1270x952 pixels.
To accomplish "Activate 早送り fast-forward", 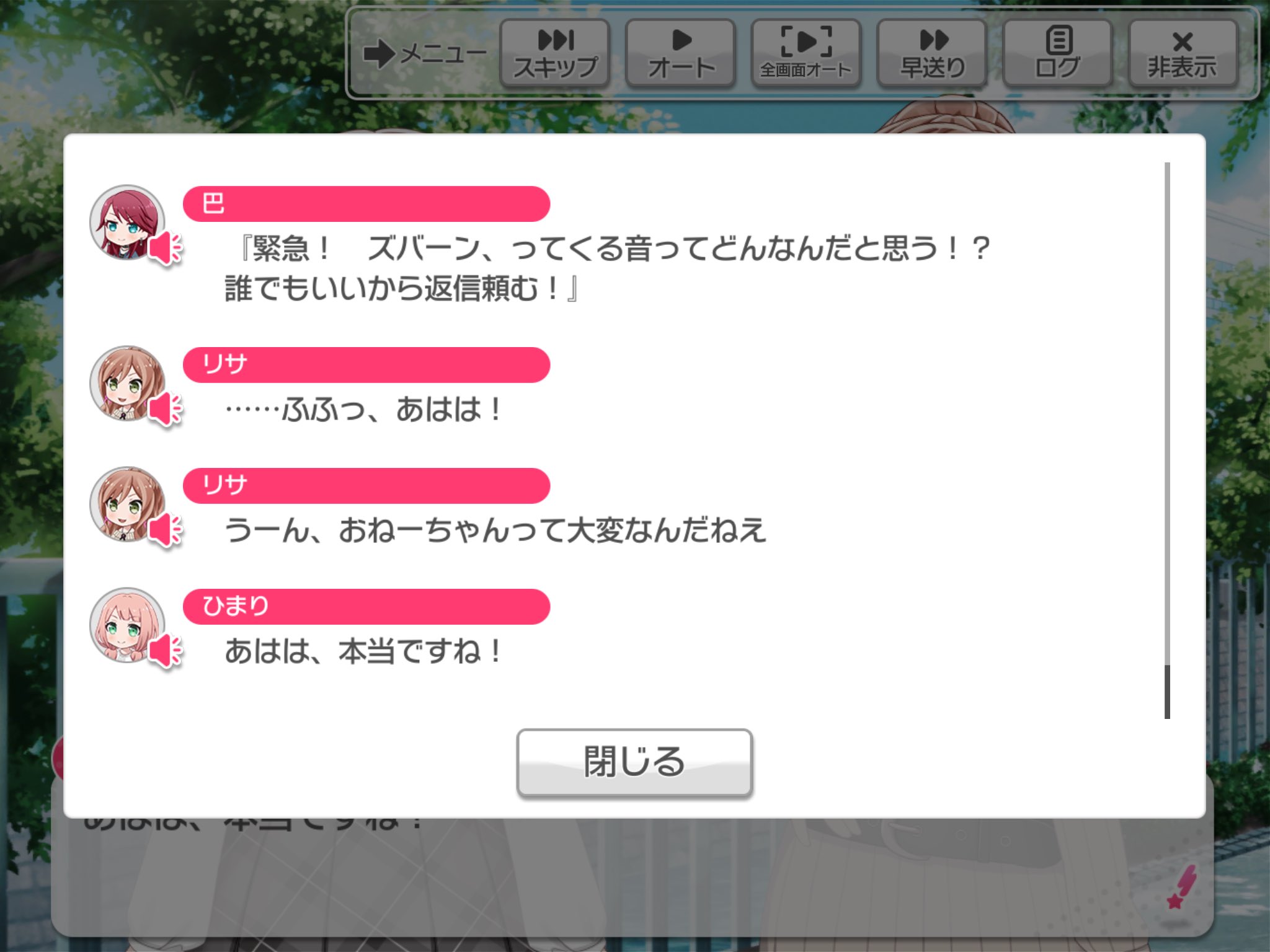I will [932, 53].
